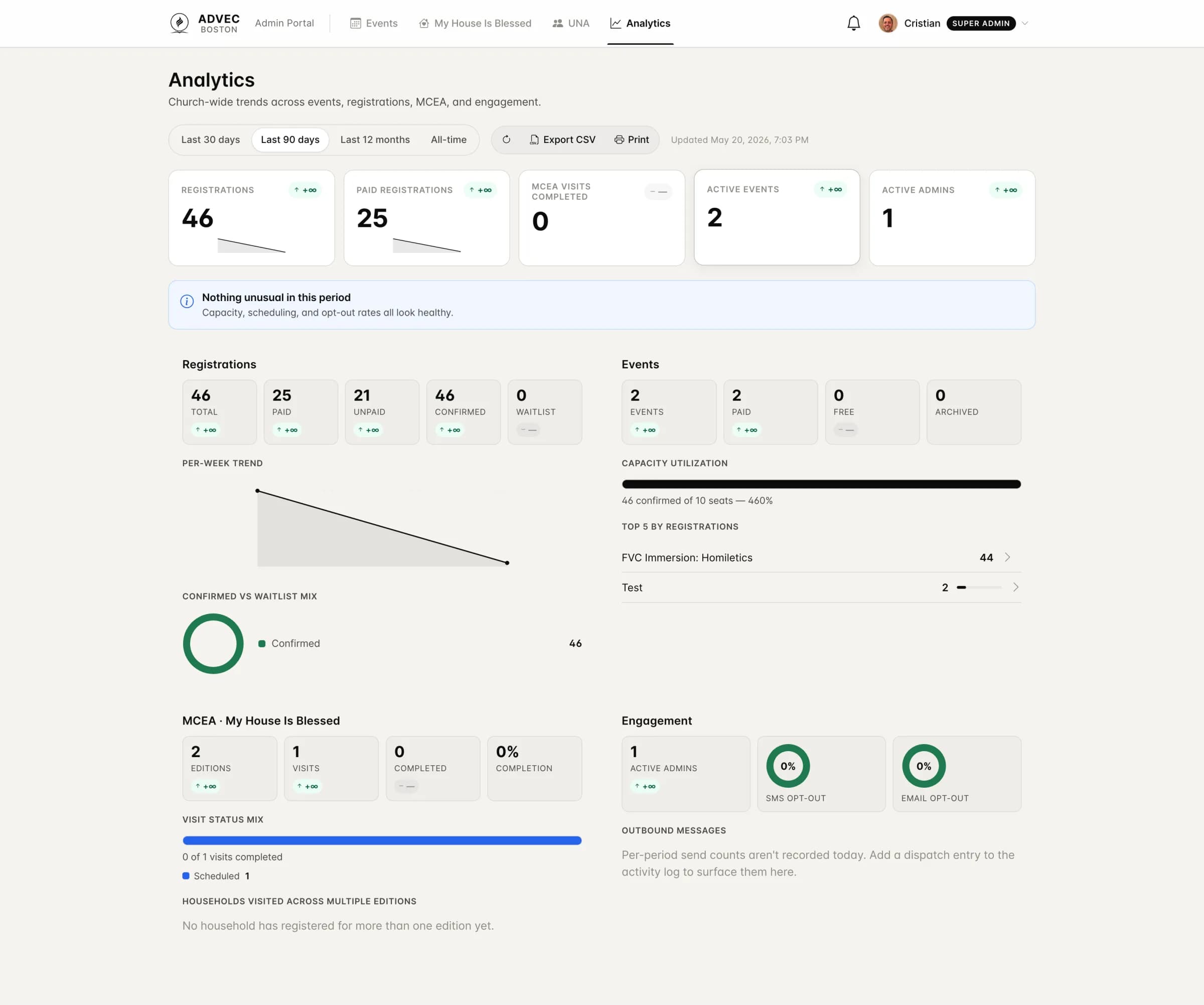Click the Nothing unusual in this period heading
Image resolution: width=1204 pixels, height=1005 pixels.
[x=276, y=297]
